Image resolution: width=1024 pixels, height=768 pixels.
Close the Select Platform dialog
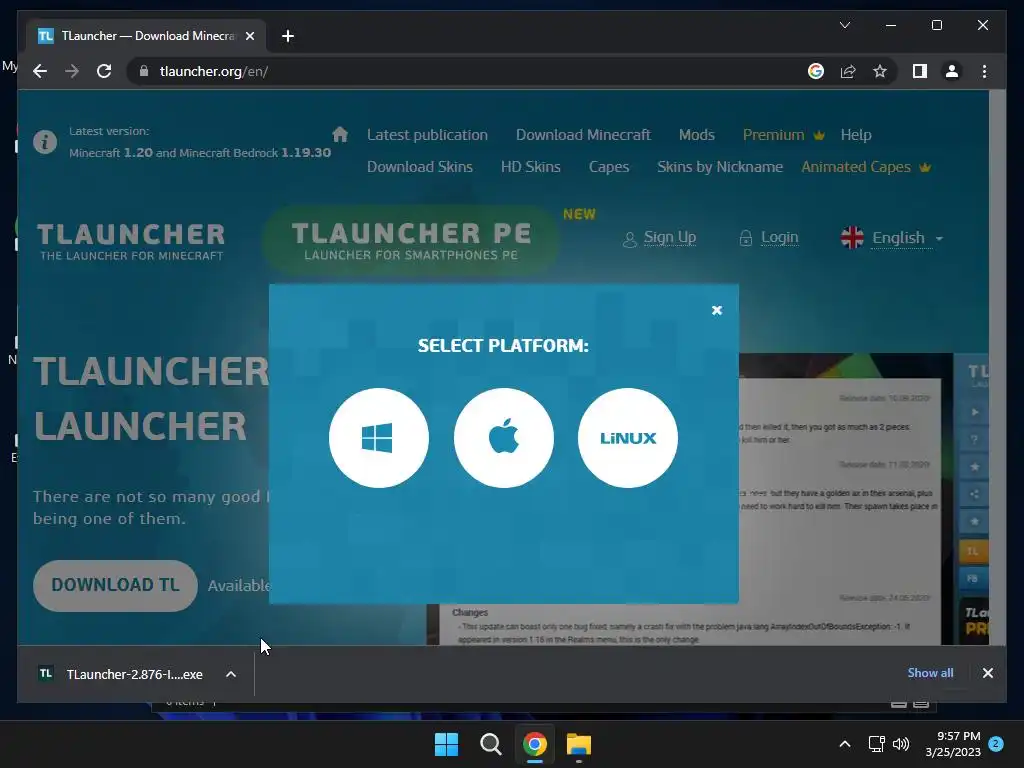coord(716,310)
